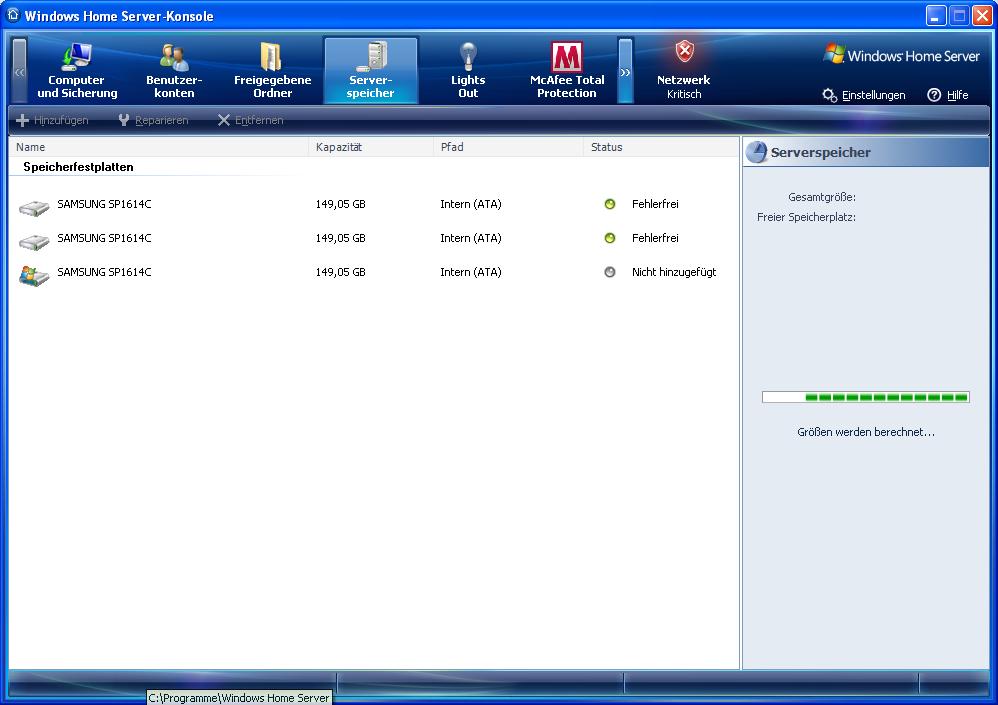Screen dimensions: 998x705
Task: Click the Gesamtgröße label
Action: (822, 197)
